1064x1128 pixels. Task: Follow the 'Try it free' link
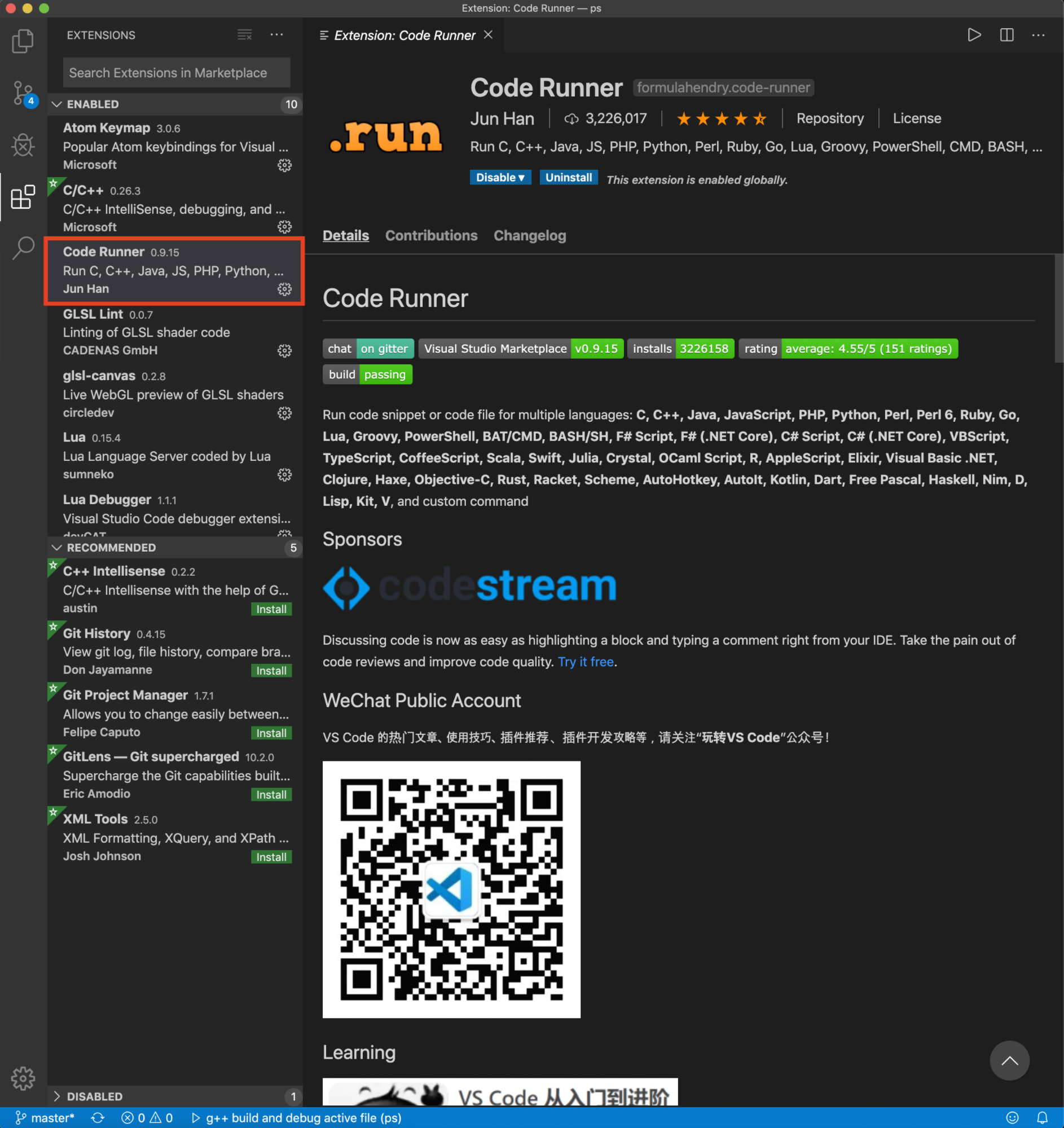pos(586,662)
